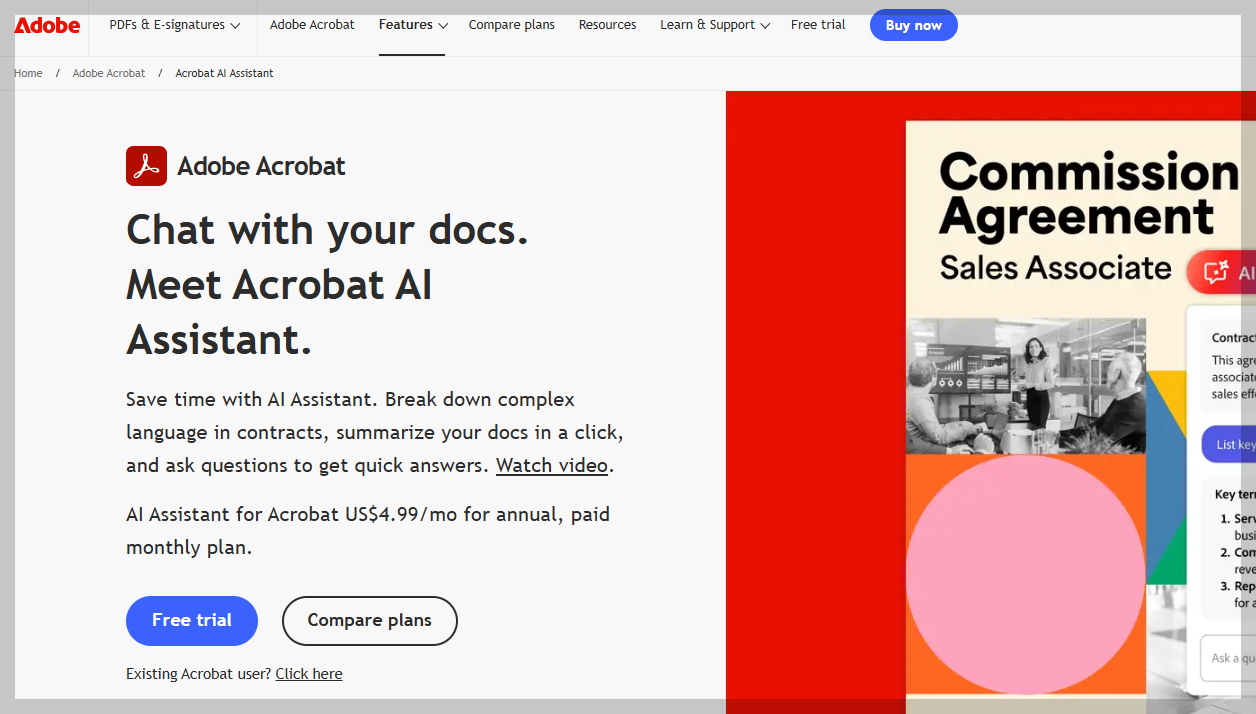Screen dimensions: 1256x714
Task: Follow the Click here link for existing users
Action: click(x=309, y=674)
